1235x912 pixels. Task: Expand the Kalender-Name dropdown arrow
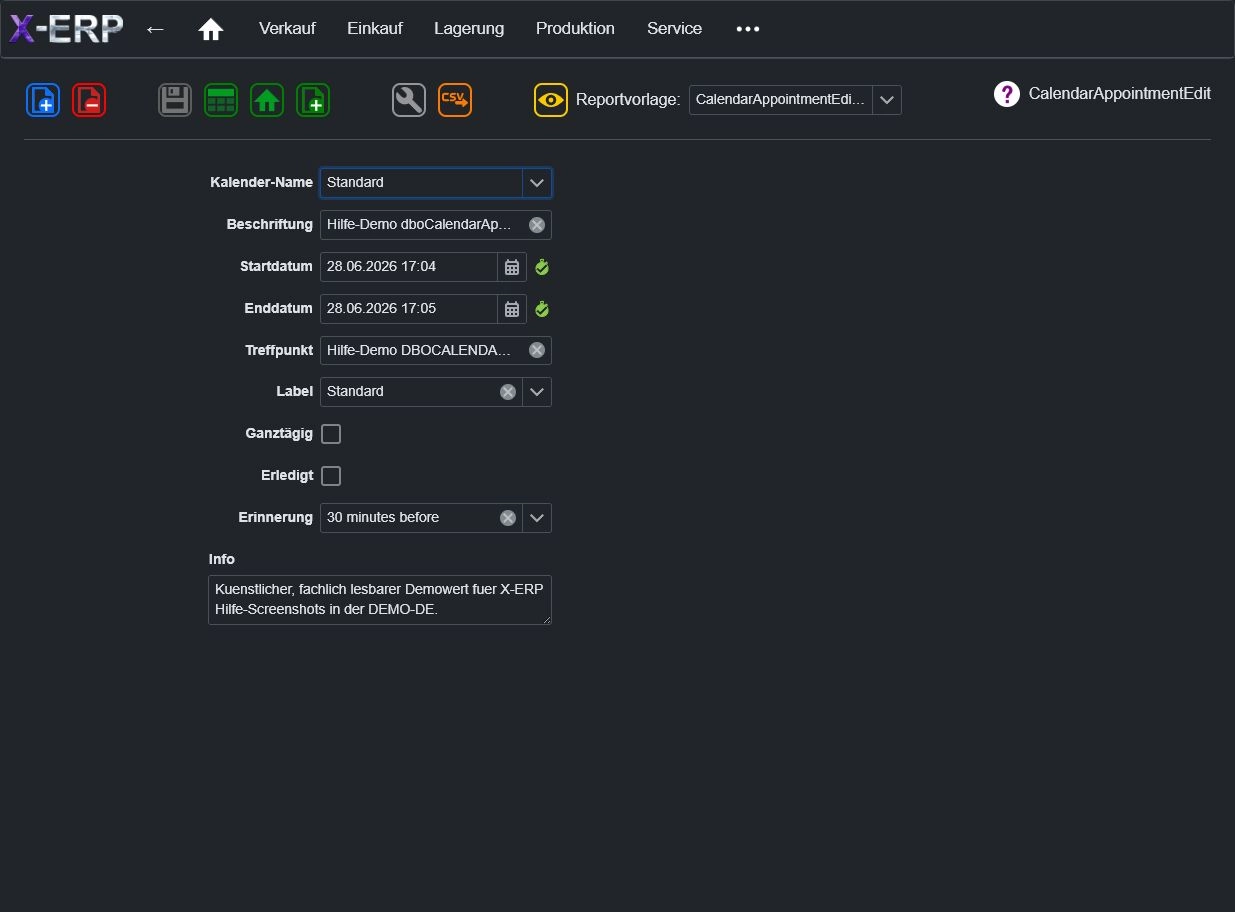pos(537,183)
